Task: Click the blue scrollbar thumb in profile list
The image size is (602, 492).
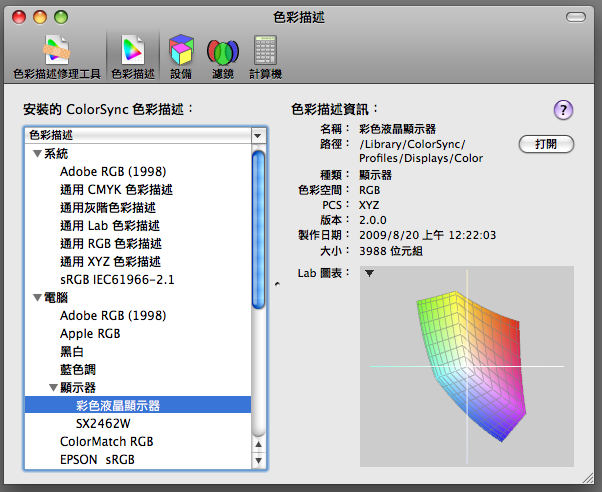Action: 258,230
